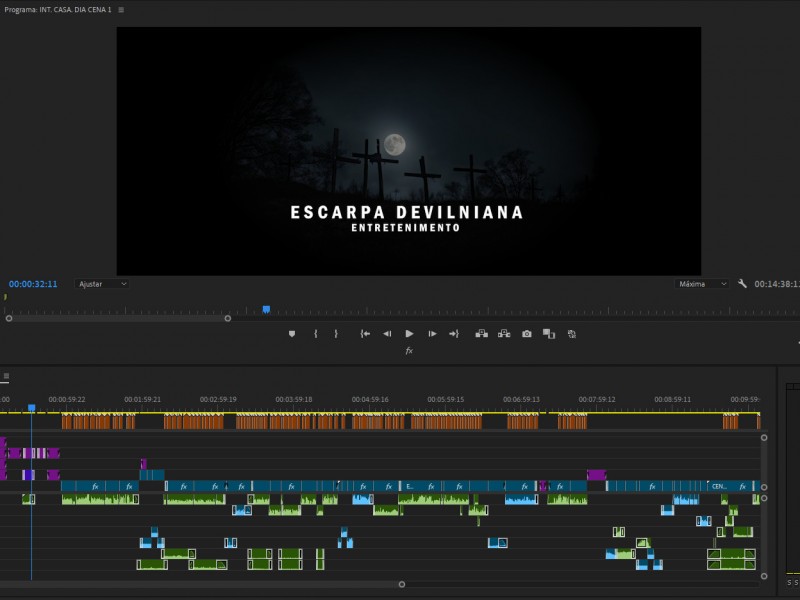
Task: Toggle the Global FX Mute fx badge
Action: pos(407,350)
